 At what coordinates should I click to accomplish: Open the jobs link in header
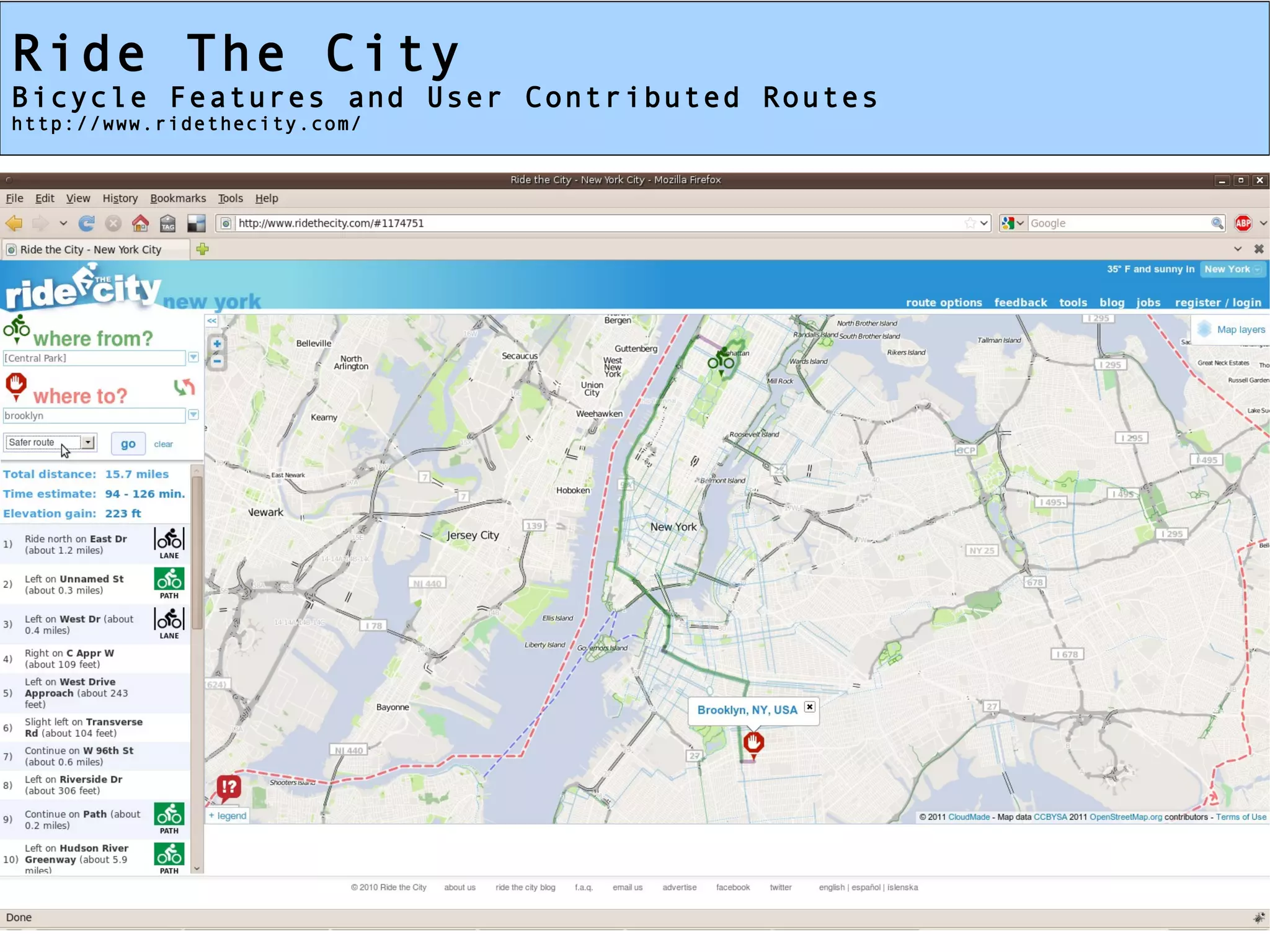[x=1148, y=303]
